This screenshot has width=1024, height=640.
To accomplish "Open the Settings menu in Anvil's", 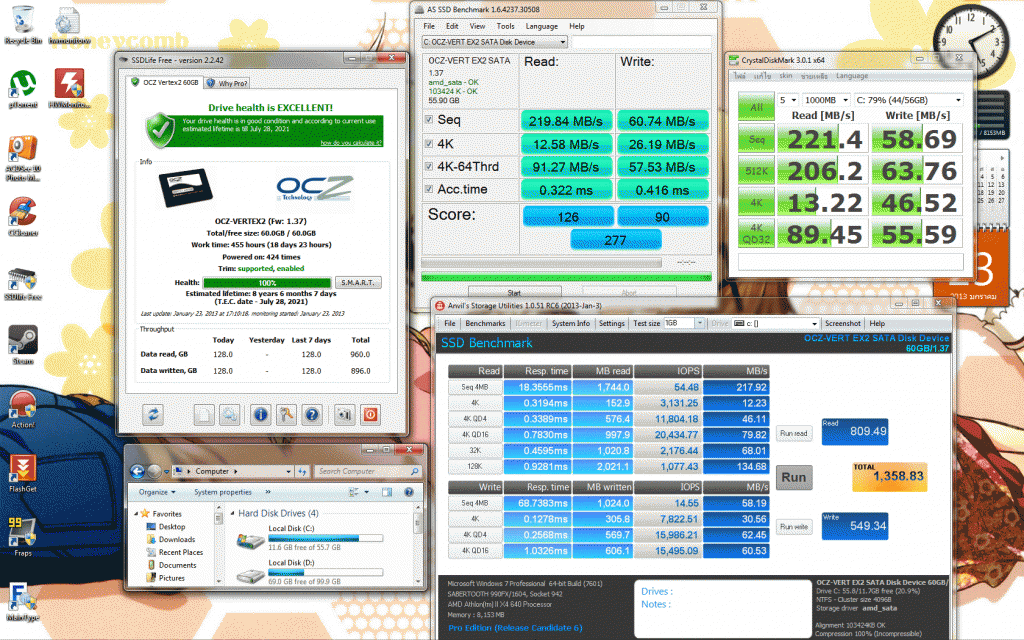I will click(x=612, y=323).
